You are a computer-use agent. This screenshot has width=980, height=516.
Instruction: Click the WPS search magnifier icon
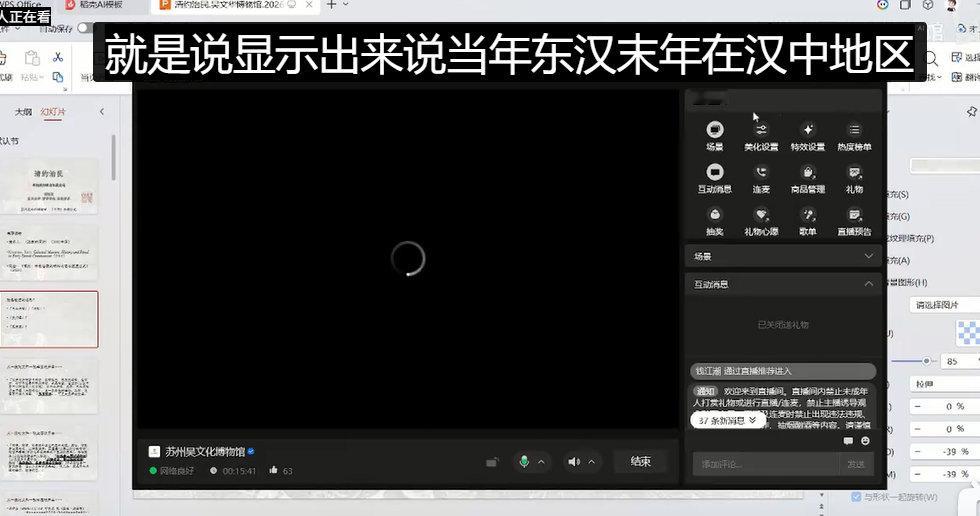[931, 59]
